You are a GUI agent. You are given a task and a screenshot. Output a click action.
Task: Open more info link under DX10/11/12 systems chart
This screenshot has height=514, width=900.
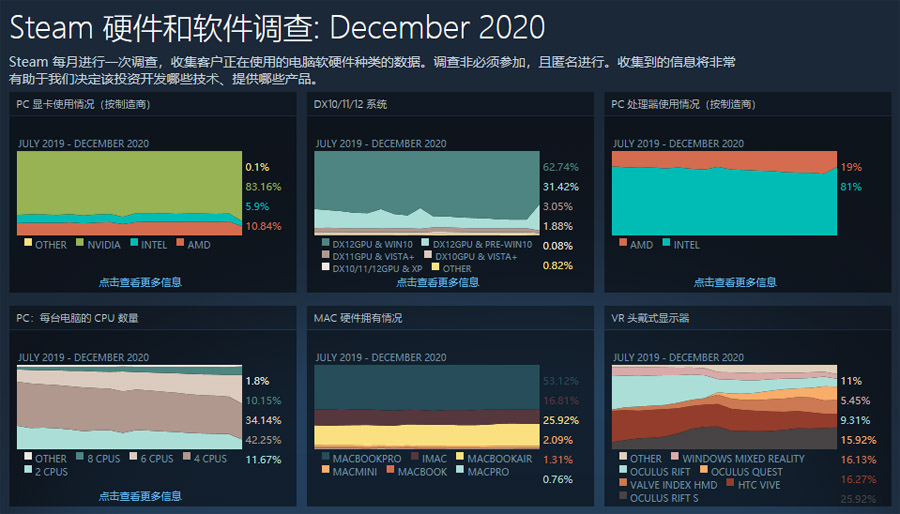[x=437, y=282]
